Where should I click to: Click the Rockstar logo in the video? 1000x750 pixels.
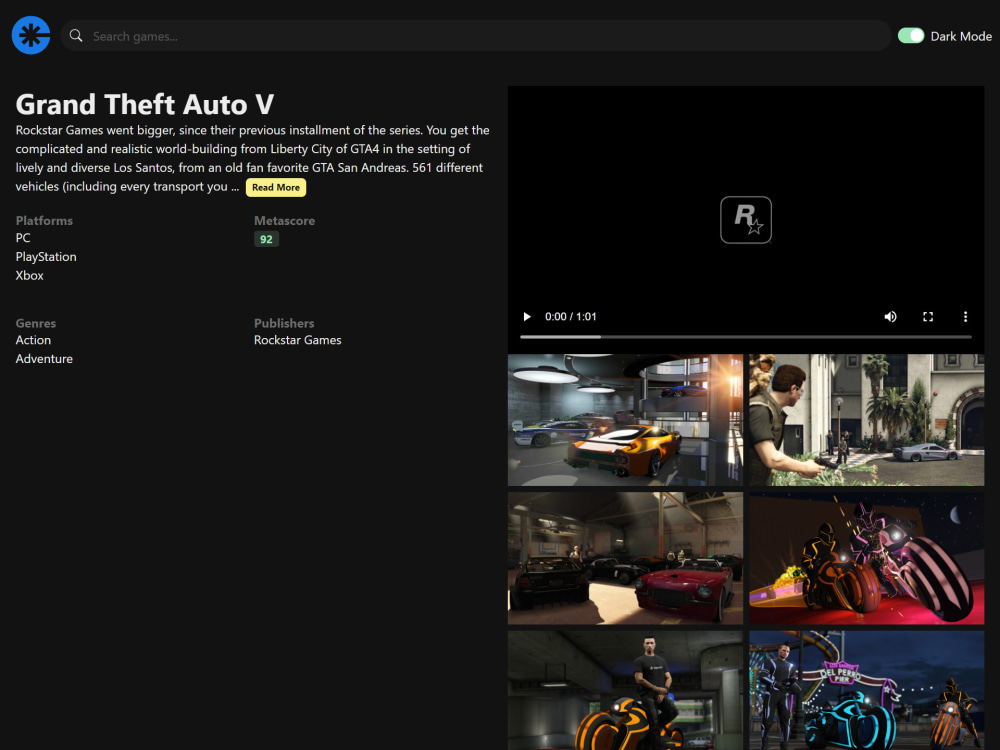click(746, 219)
